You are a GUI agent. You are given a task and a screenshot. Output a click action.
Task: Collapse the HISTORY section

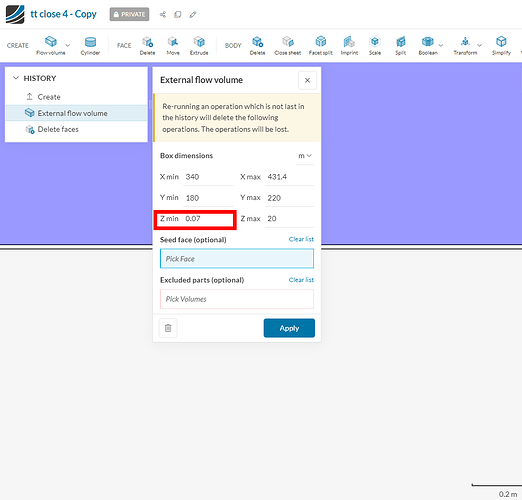(15, 78)
